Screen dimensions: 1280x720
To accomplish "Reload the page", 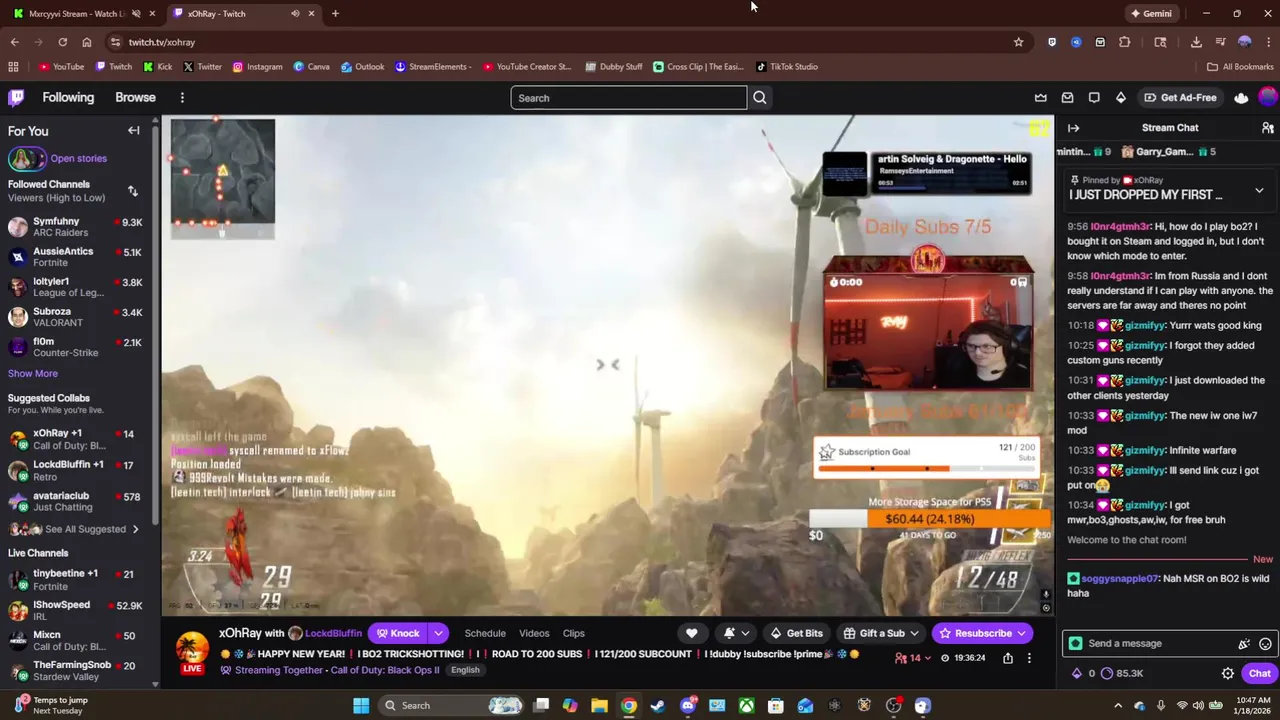I will coord(62,42).
